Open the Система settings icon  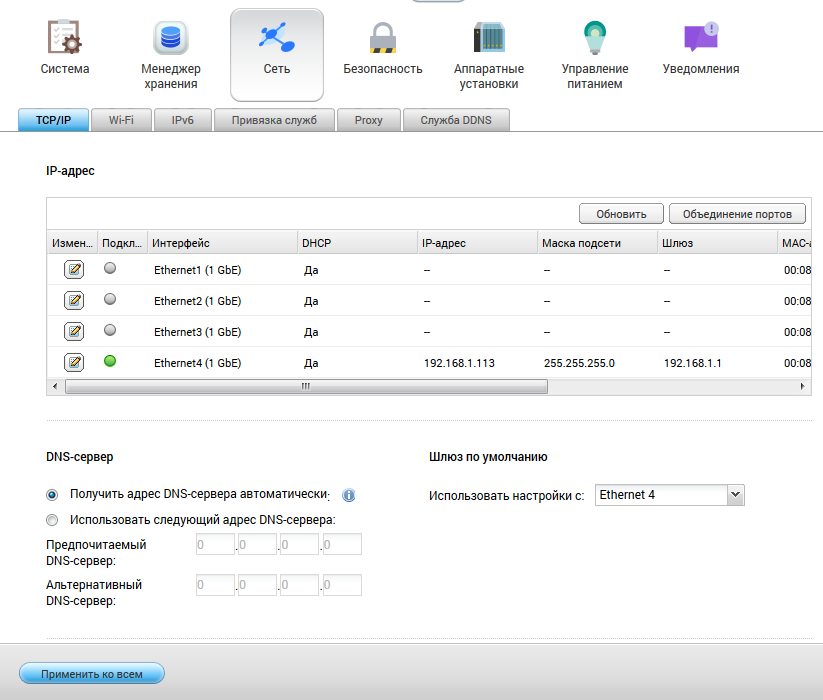(x=65, y=38)
